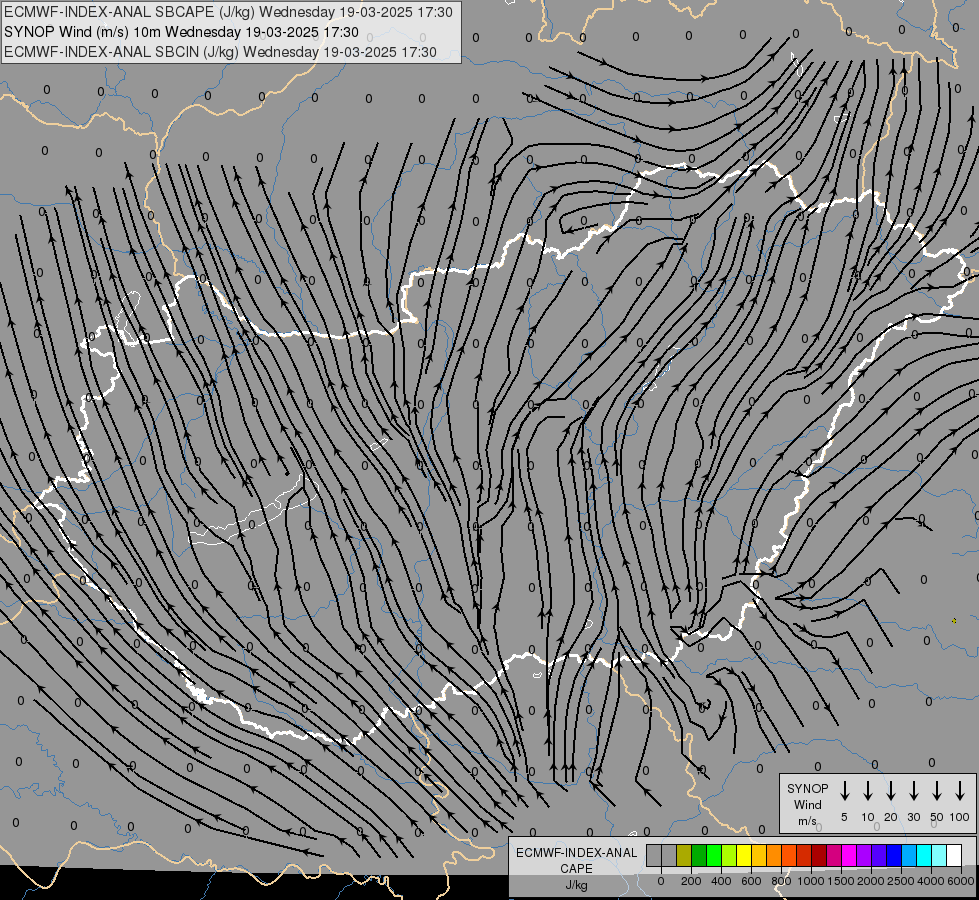
Task: Click the '4000' tick label on the CAPE scale
Action: (x=931, y=881)
